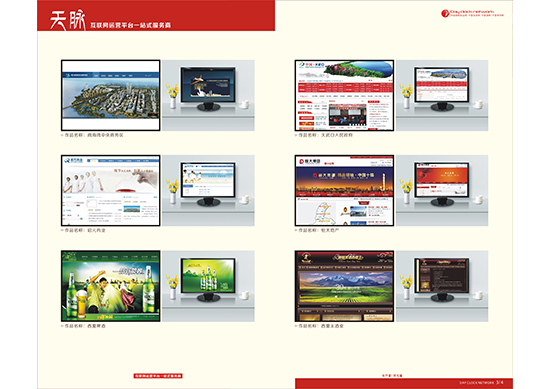Image resolution: width=550 pixels, height=389 pixels.
Task: Open the monitor photo showing the beach-themed blue site
Action: tap(208, 190)
